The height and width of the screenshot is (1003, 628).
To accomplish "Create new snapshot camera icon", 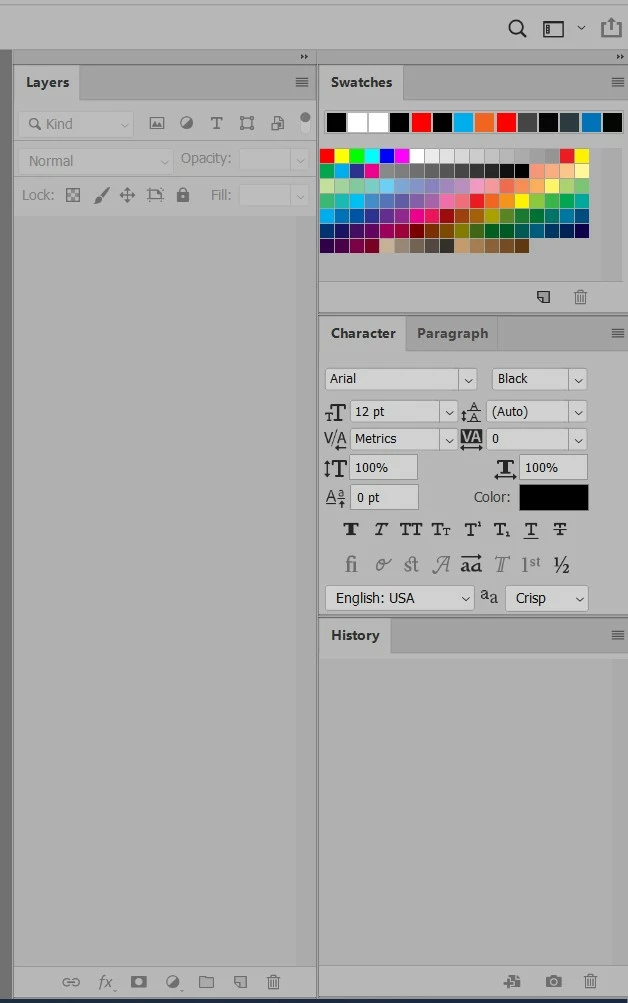I will click(x=554, y=981).
